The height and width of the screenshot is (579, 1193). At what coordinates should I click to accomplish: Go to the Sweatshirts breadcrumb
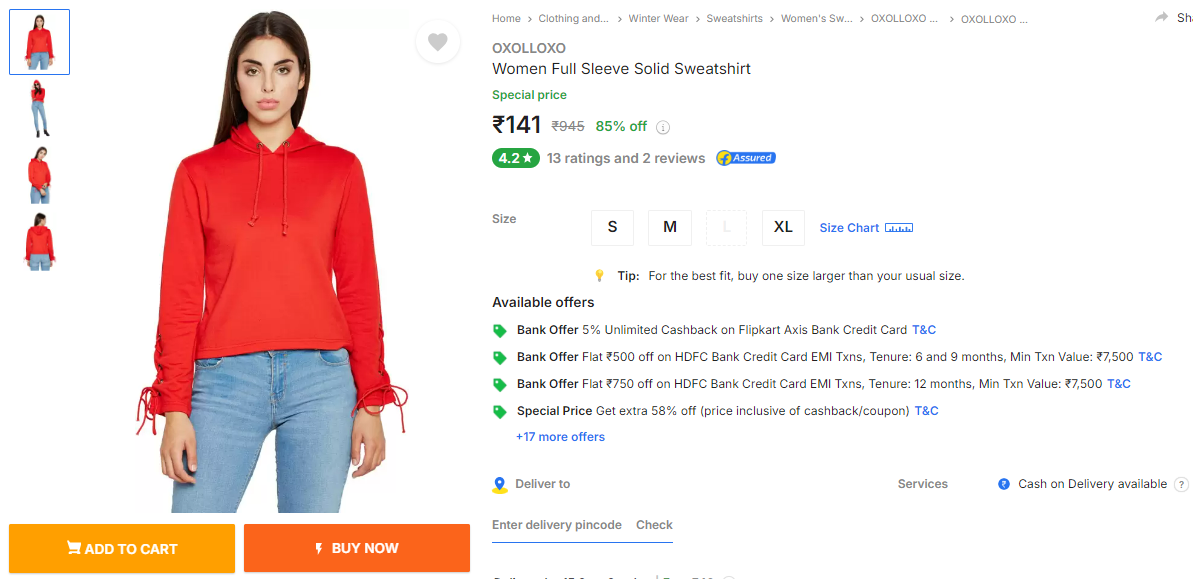point(734,19)
